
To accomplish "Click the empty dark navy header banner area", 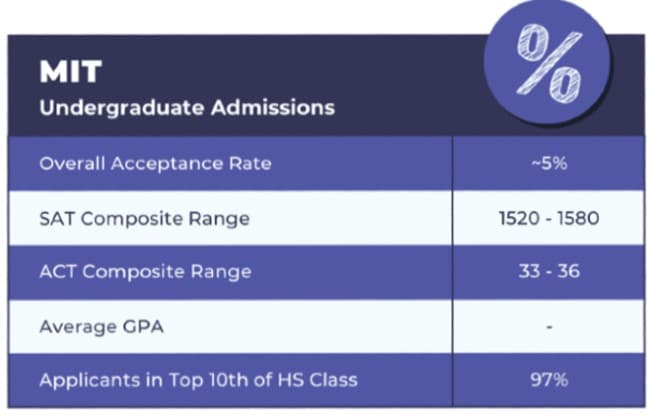I will [x=400, y=85].
